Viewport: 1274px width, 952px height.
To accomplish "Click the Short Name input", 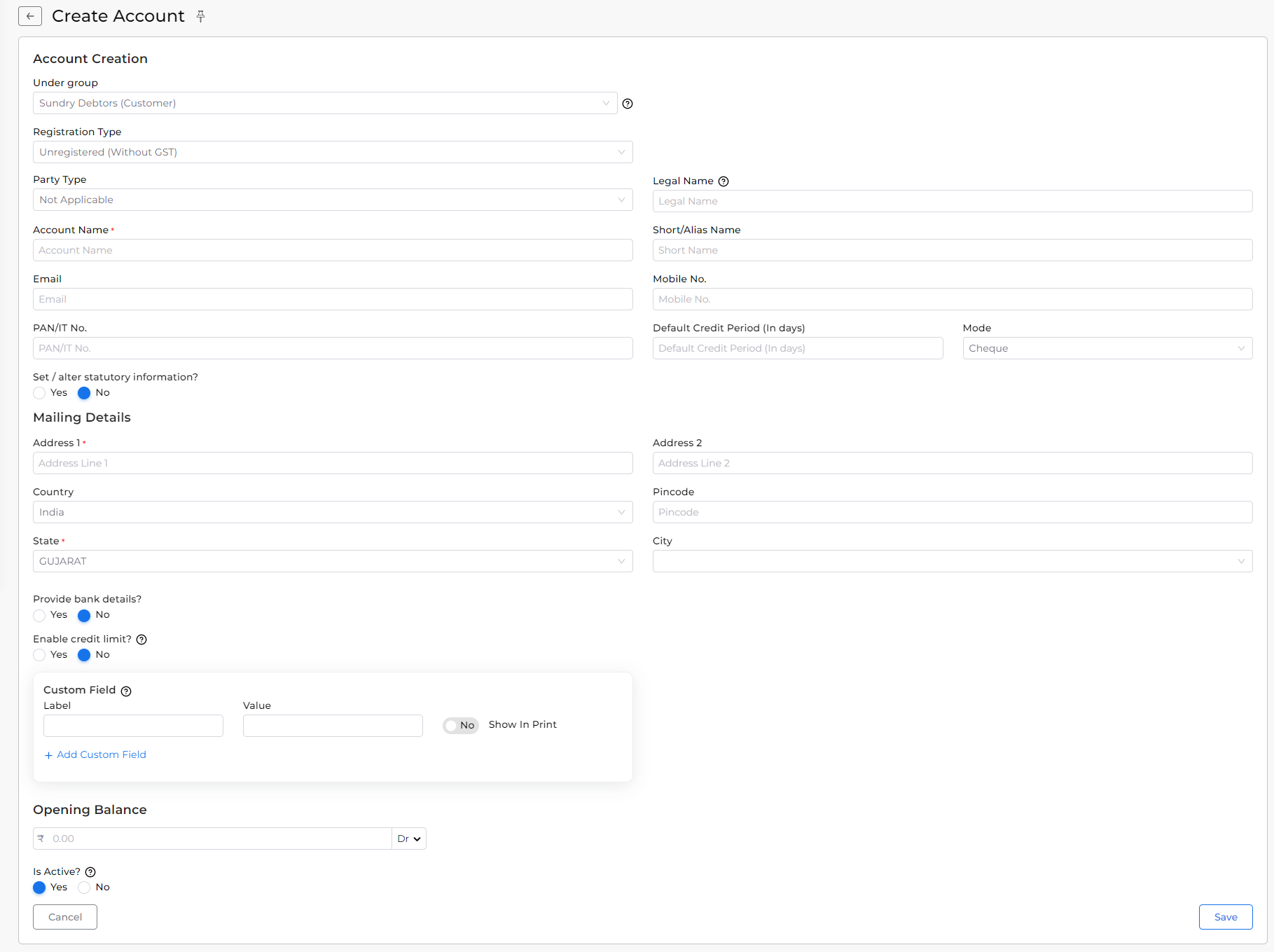I will point(953,250).
